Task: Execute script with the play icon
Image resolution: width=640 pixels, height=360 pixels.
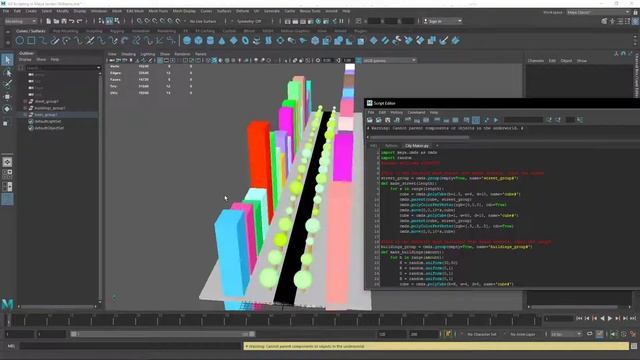Action: [x=496, y=120]
